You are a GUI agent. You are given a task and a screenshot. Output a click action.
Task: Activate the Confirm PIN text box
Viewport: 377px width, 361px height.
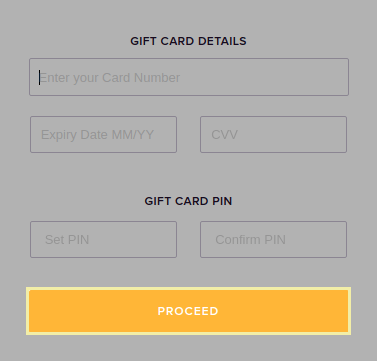(x=273, y=239)
